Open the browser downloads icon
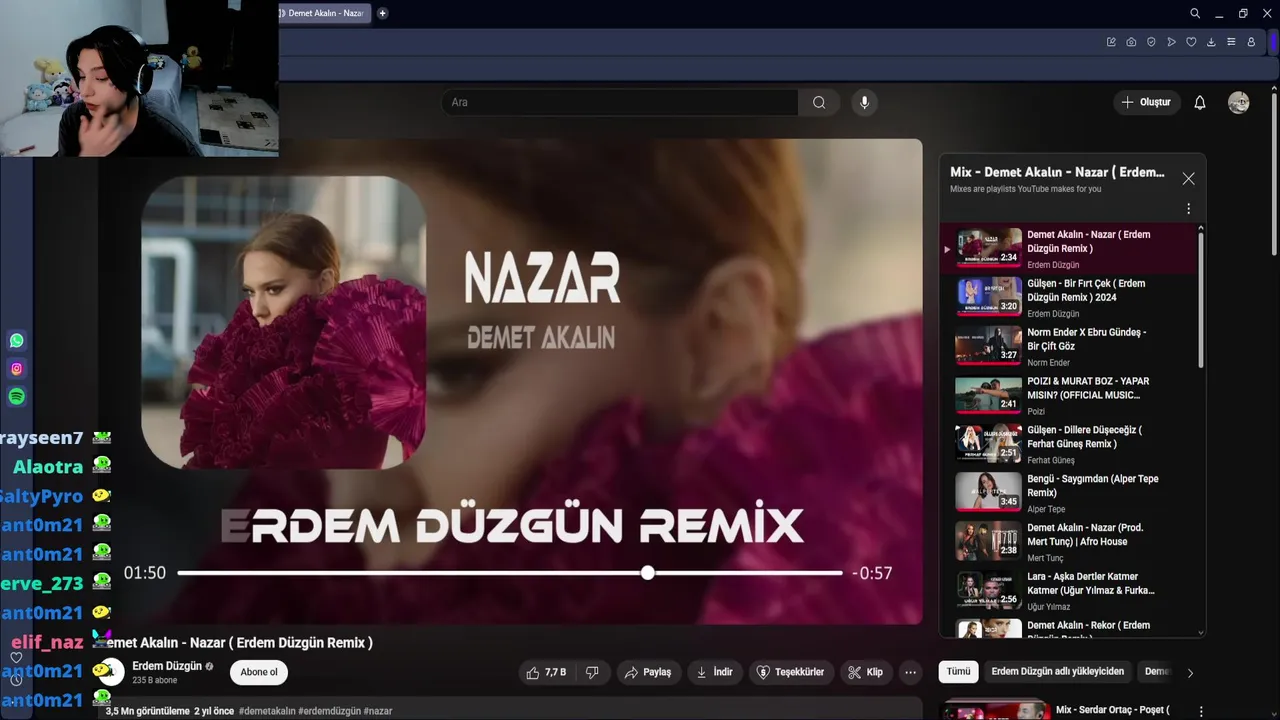The width and height of the screenshot is (1280, 720). (x=1211, y=42)
